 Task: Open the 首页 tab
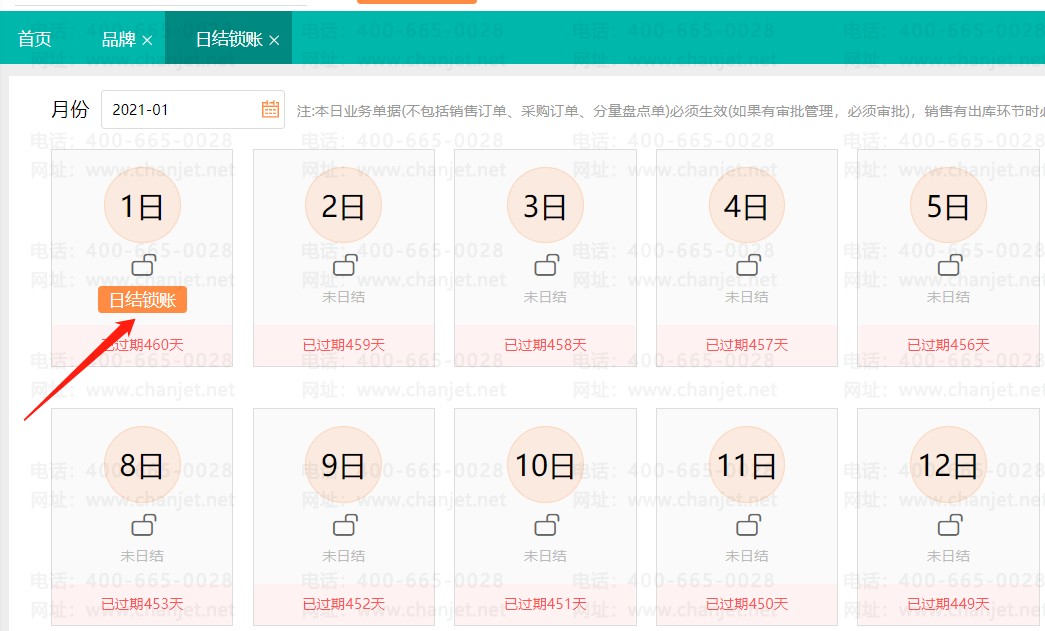35,39
